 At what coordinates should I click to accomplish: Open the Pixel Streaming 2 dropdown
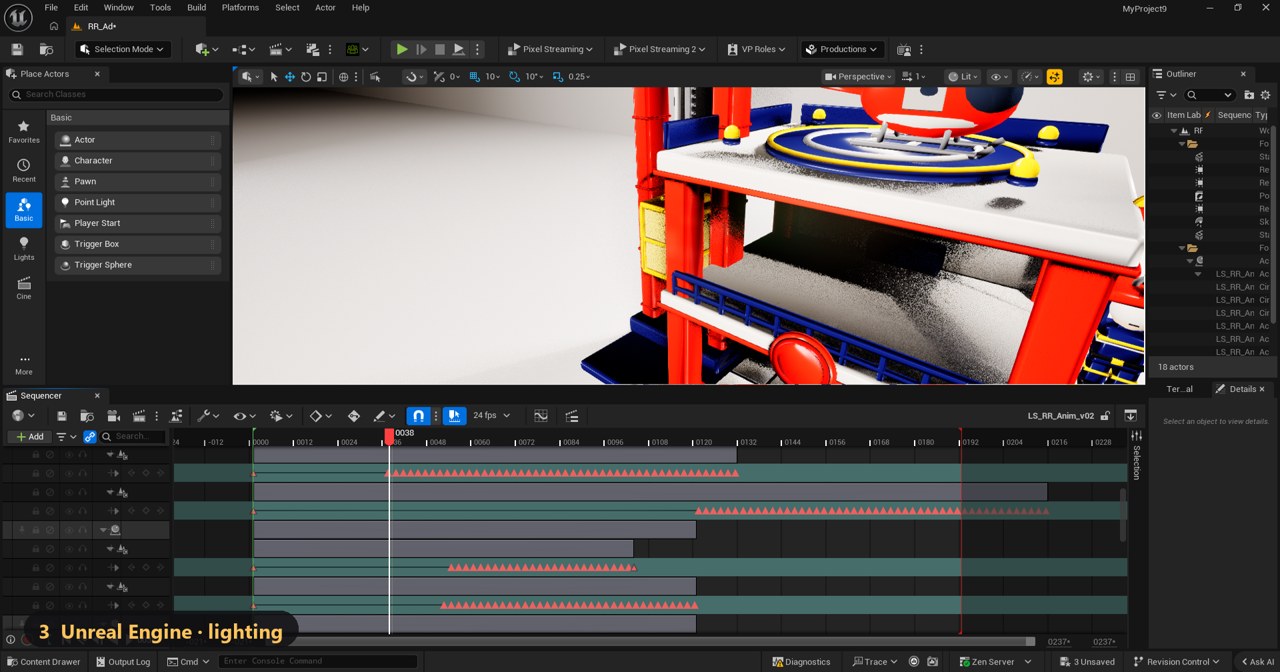pos(659,49)
